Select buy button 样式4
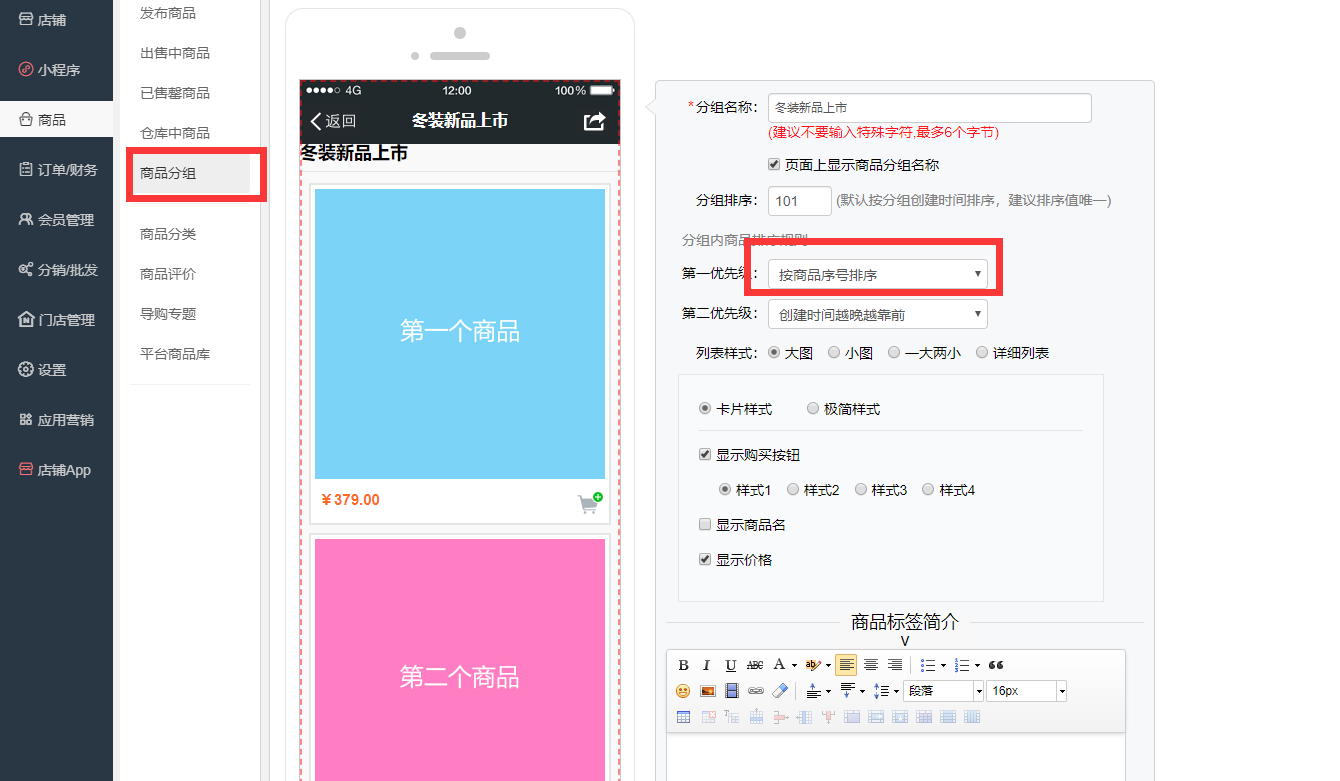1340x781 pixels. (928, 489)
